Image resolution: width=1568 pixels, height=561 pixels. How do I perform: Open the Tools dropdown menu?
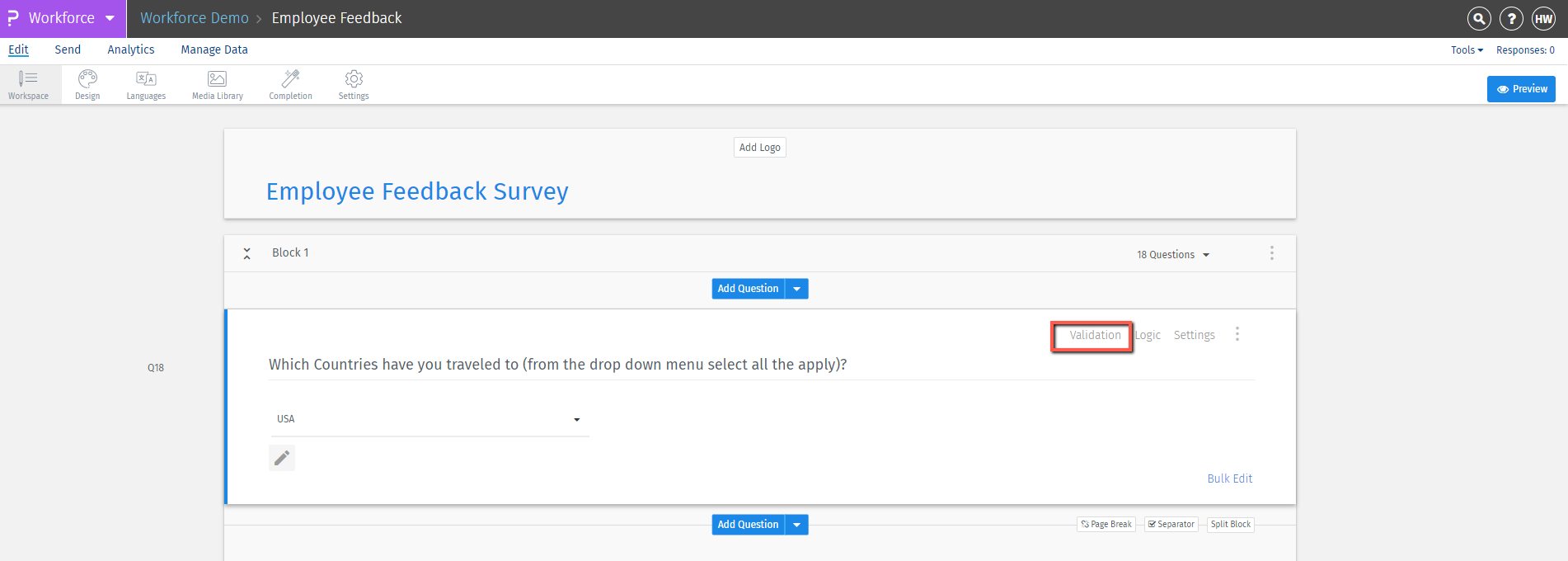[x=1467, y=50]
